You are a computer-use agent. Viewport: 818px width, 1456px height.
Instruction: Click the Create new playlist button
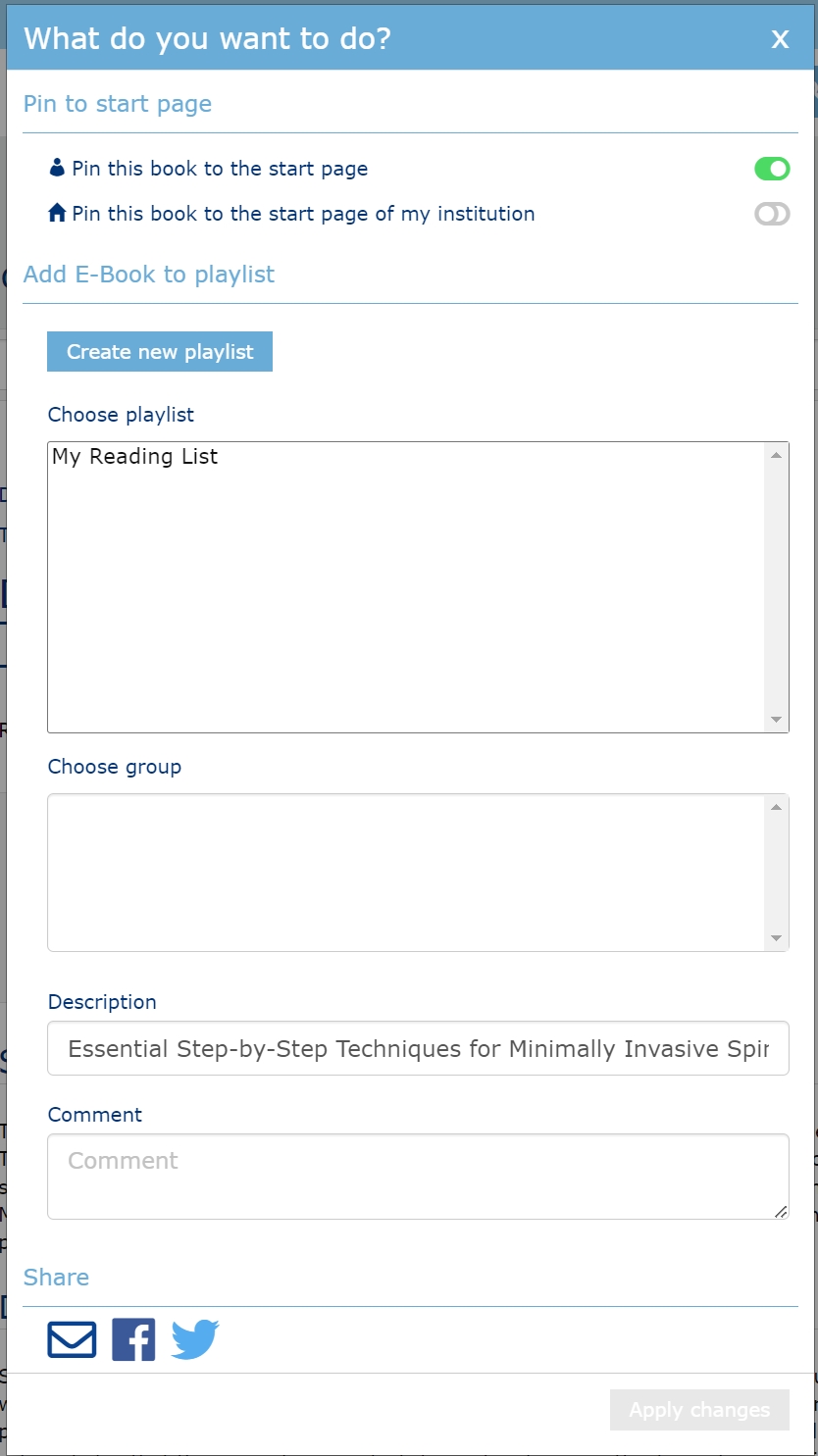click(x=160, y=352)
